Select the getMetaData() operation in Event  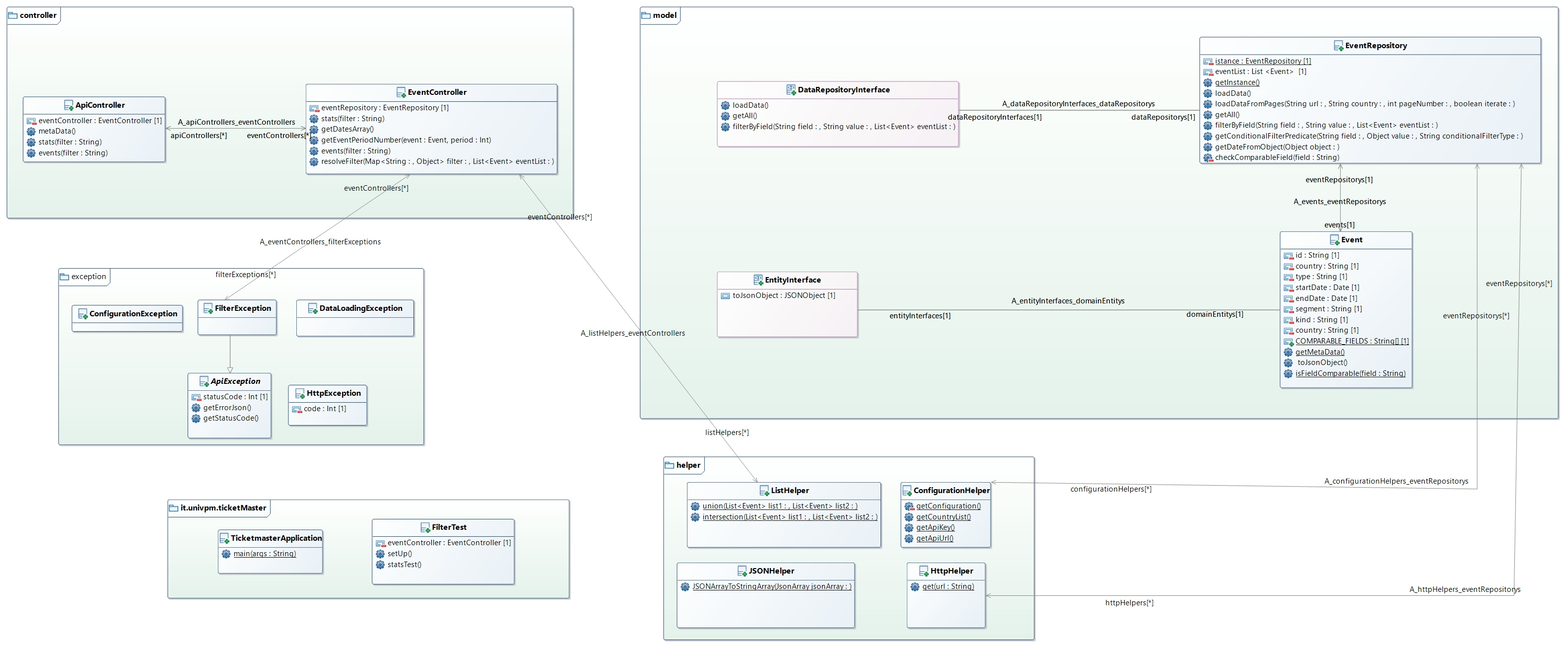(x=1320, y=352)
